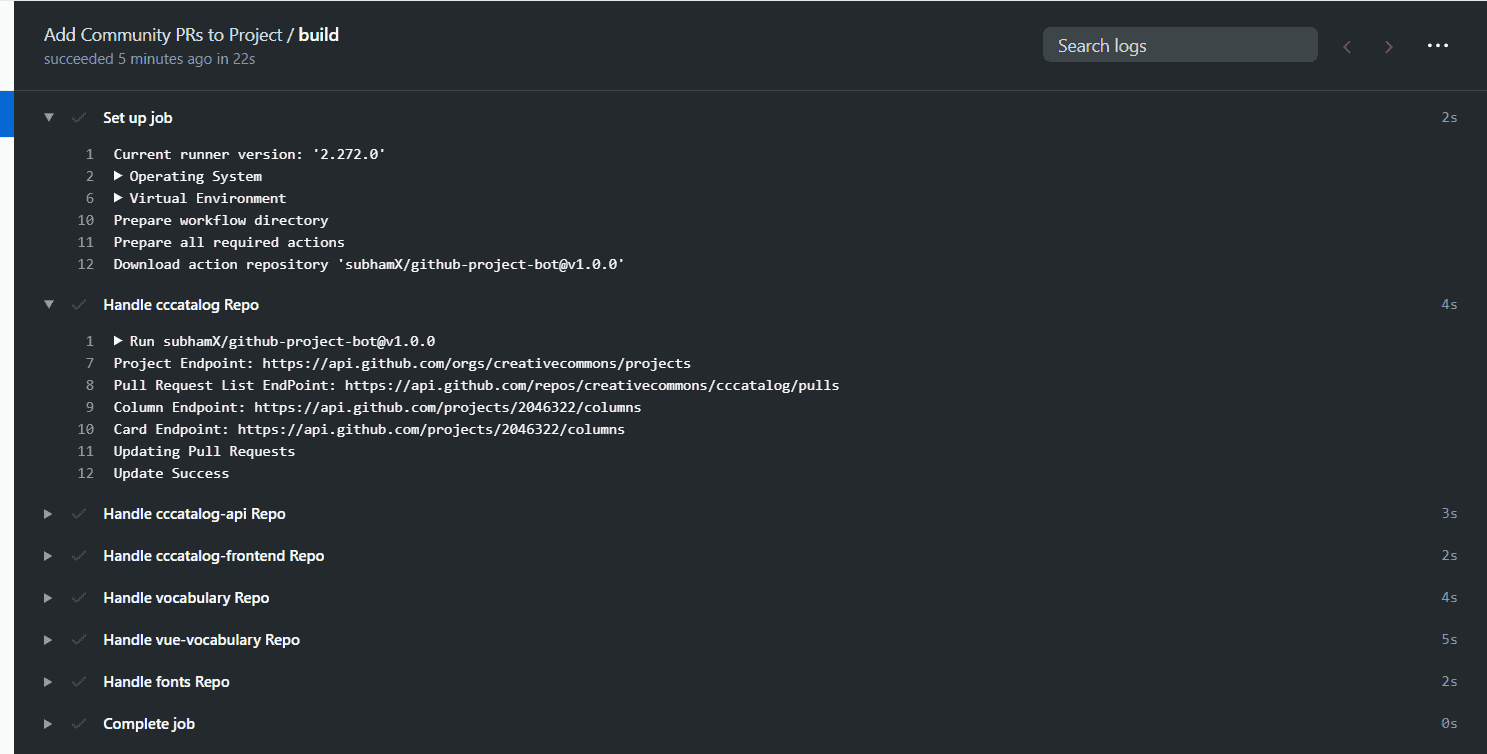Select the Set up job step title
Screen dimensions: 1487x754
138,118
